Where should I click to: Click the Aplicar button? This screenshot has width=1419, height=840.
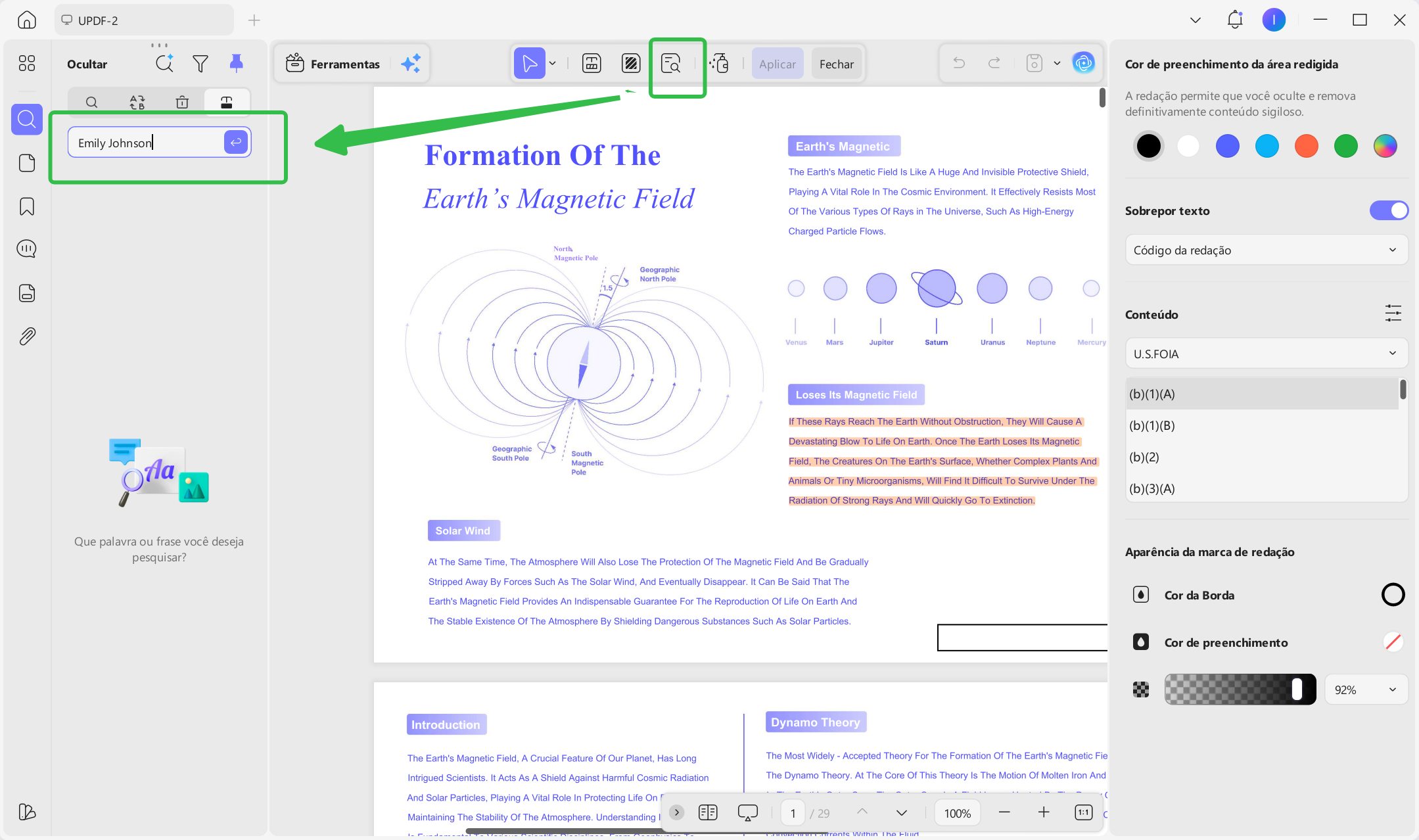tap(778, 64)
